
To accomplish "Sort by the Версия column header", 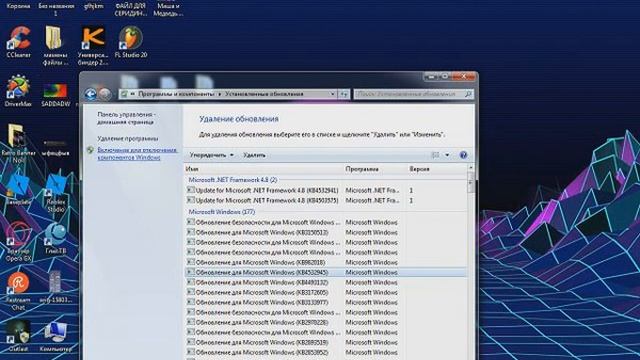I will tap(437, 169).
